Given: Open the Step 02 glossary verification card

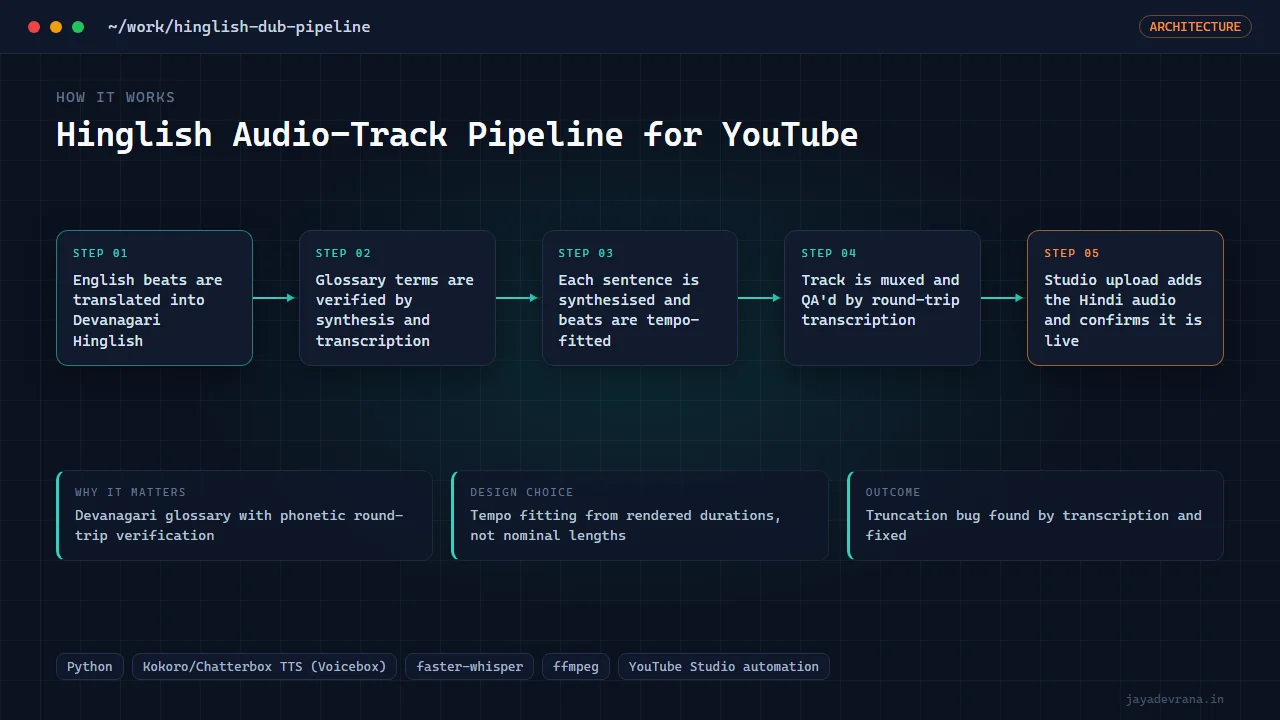Looking at the screenshot, I should 397,298.
